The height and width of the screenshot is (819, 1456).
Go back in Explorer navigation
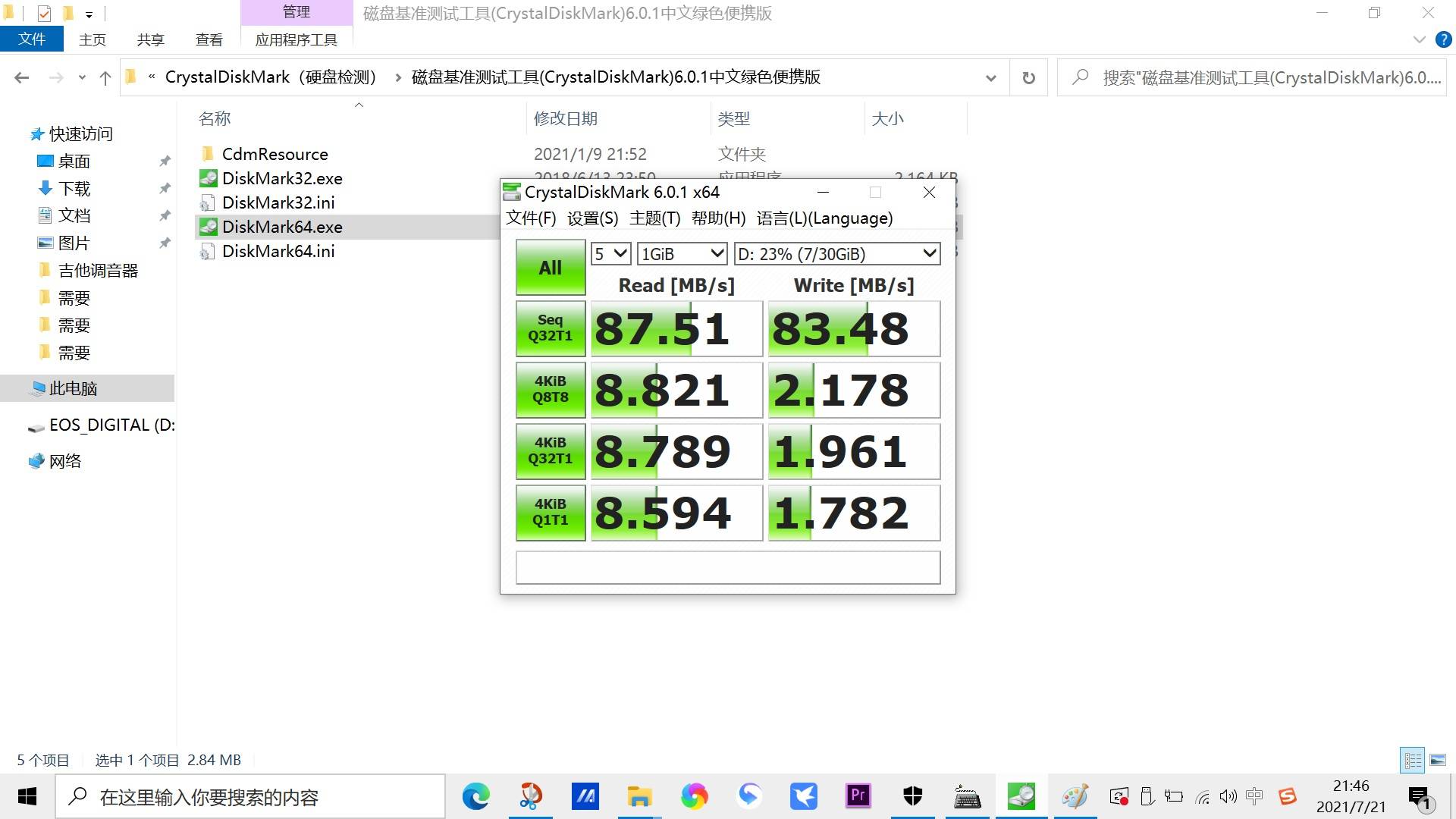(22, 77)
